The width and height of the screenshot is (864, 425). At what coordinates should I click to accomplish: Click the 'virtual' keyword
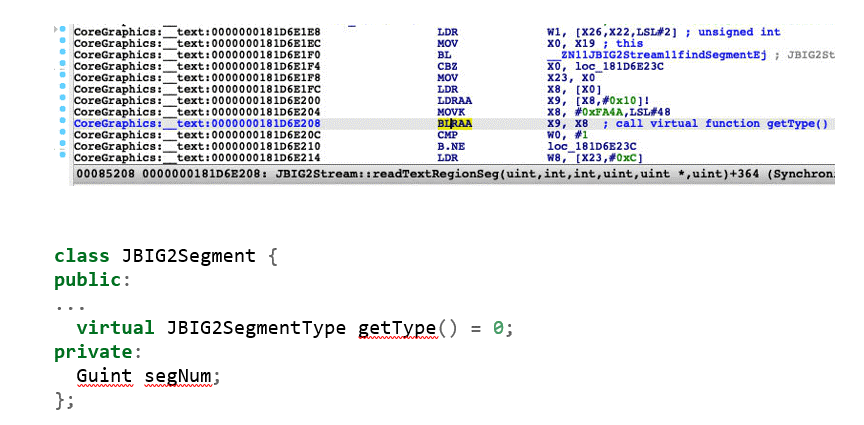(115, 328)
